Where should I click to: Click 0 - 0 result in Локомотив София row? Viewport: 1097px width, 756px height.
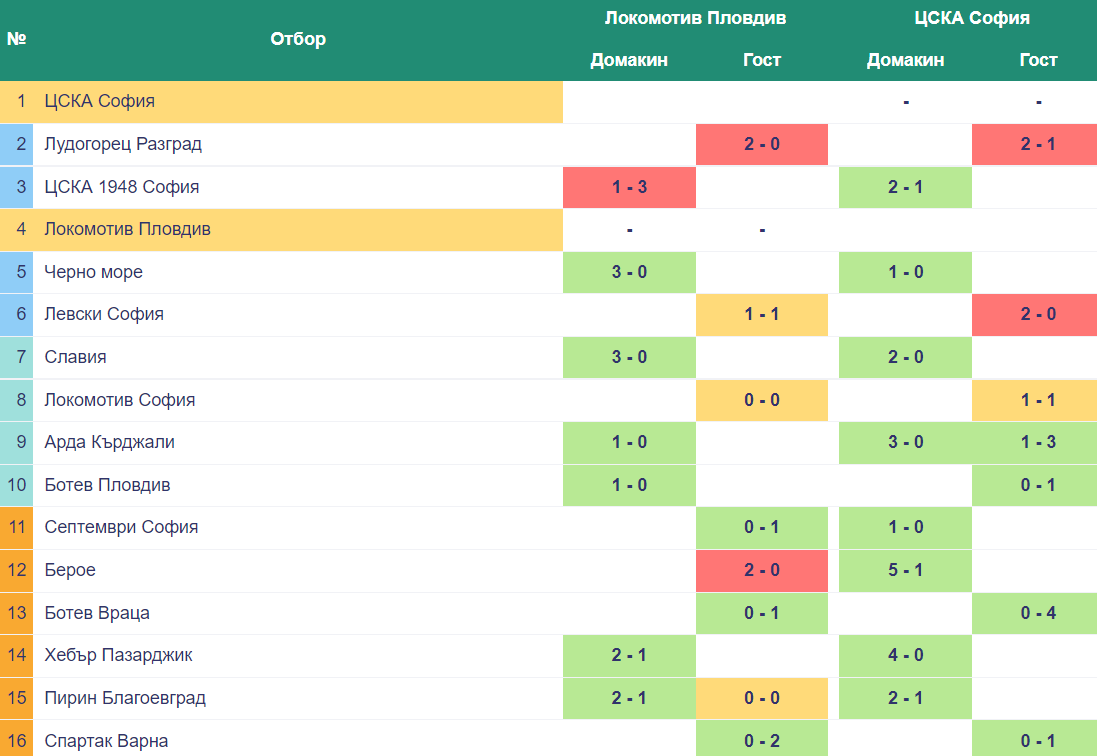tap(762, 400)
